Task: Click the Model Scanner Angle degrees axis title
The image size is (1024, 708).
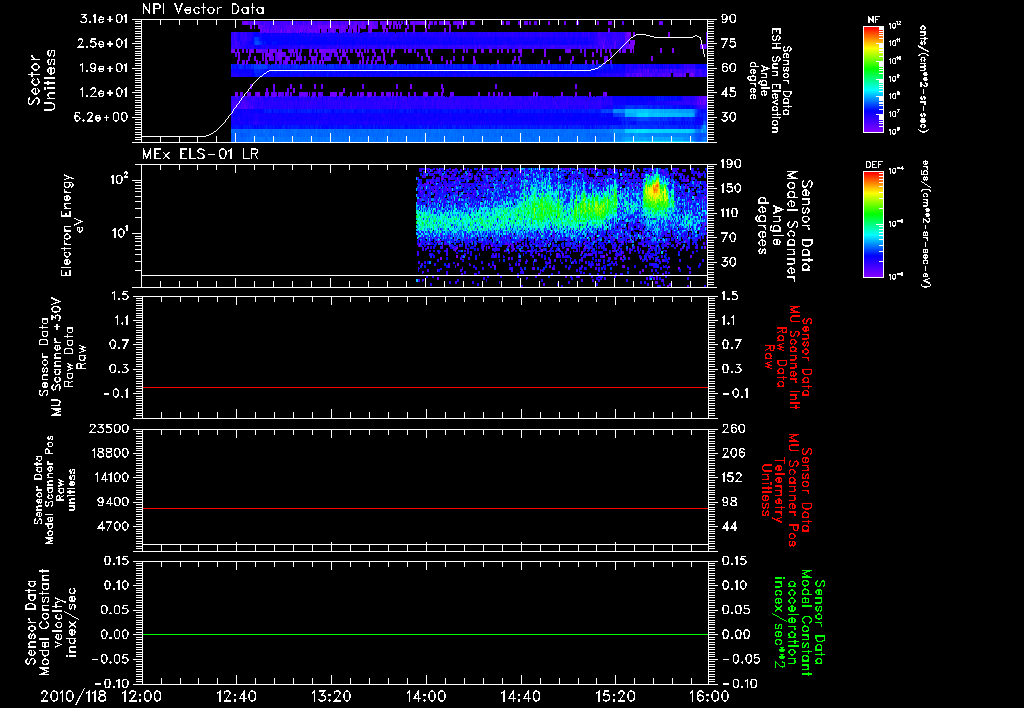Action: pyautogui.click(x=784, y=226)
